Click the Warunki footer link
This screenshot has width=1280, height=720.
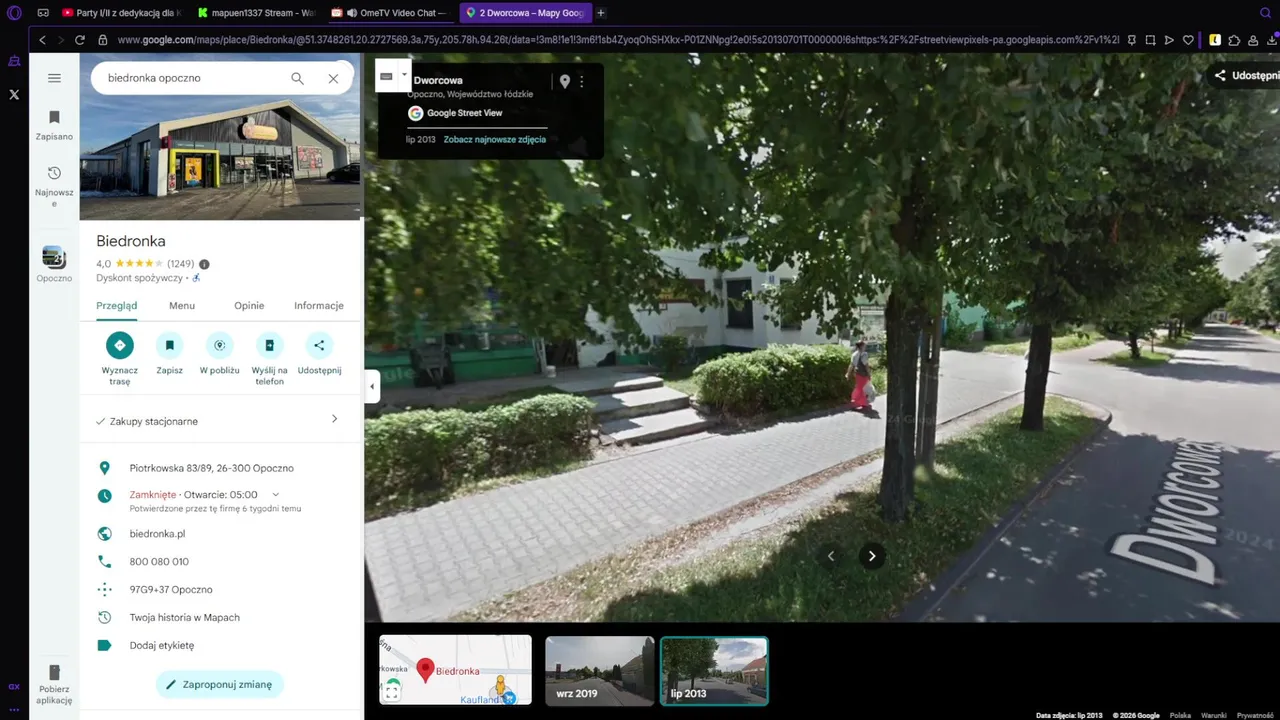coord(1214,715)
